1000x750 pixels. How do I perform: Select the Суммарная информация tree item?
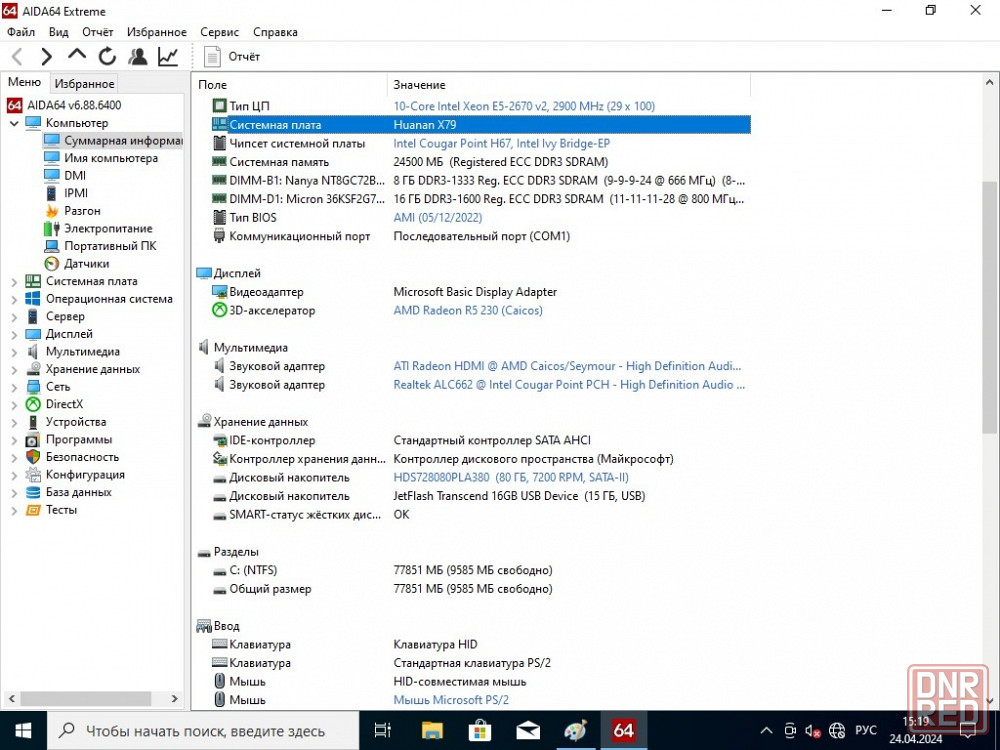click(x=122, y=140)
